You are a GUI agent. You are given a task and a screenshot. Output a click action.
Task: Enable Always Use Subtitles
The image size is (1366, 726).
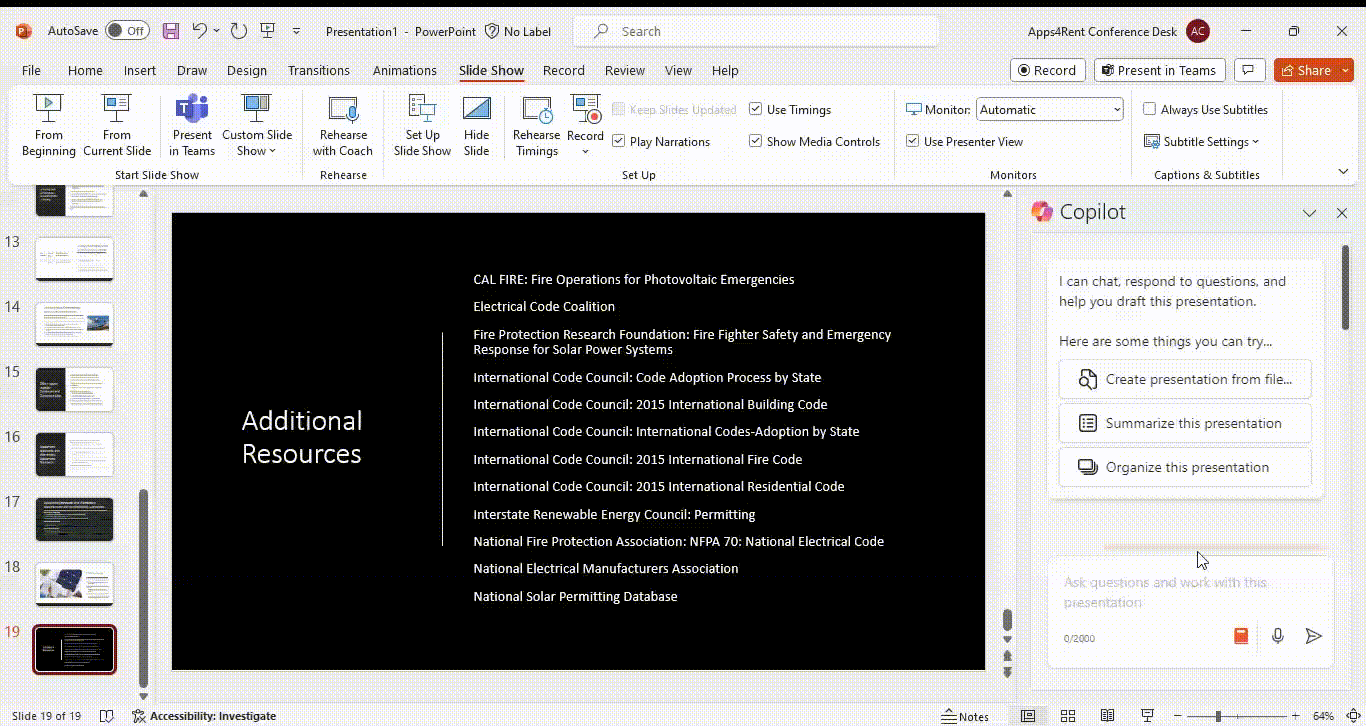1150,110
